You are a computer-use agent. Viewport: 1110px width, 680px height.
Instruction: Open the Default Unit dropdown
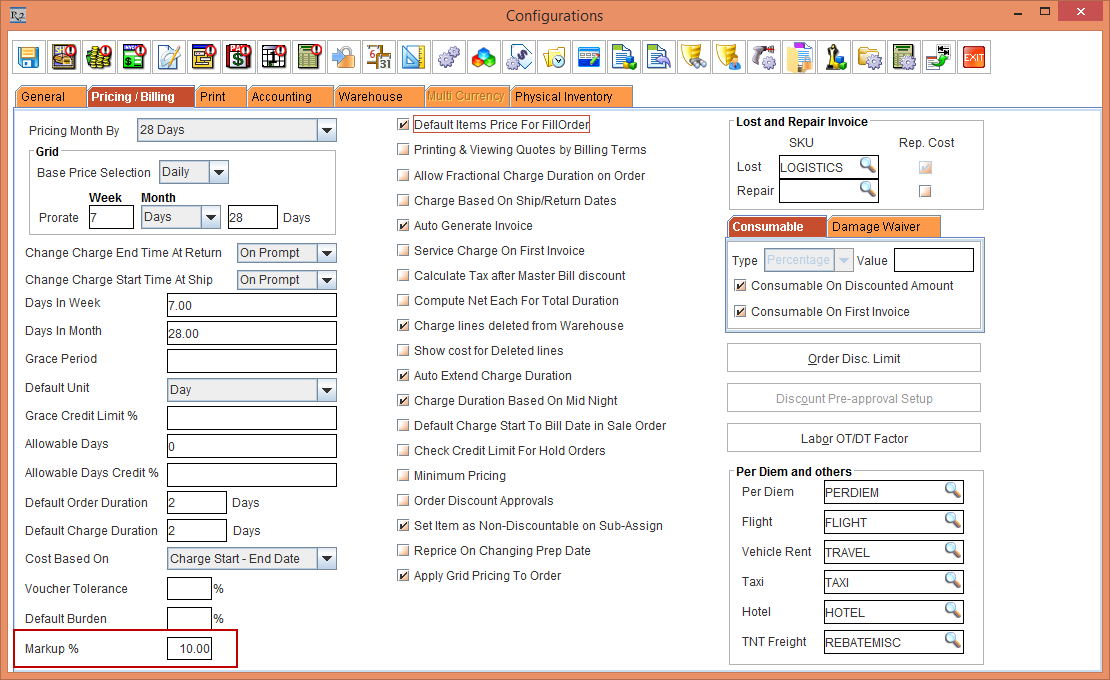tap(326, 390)
